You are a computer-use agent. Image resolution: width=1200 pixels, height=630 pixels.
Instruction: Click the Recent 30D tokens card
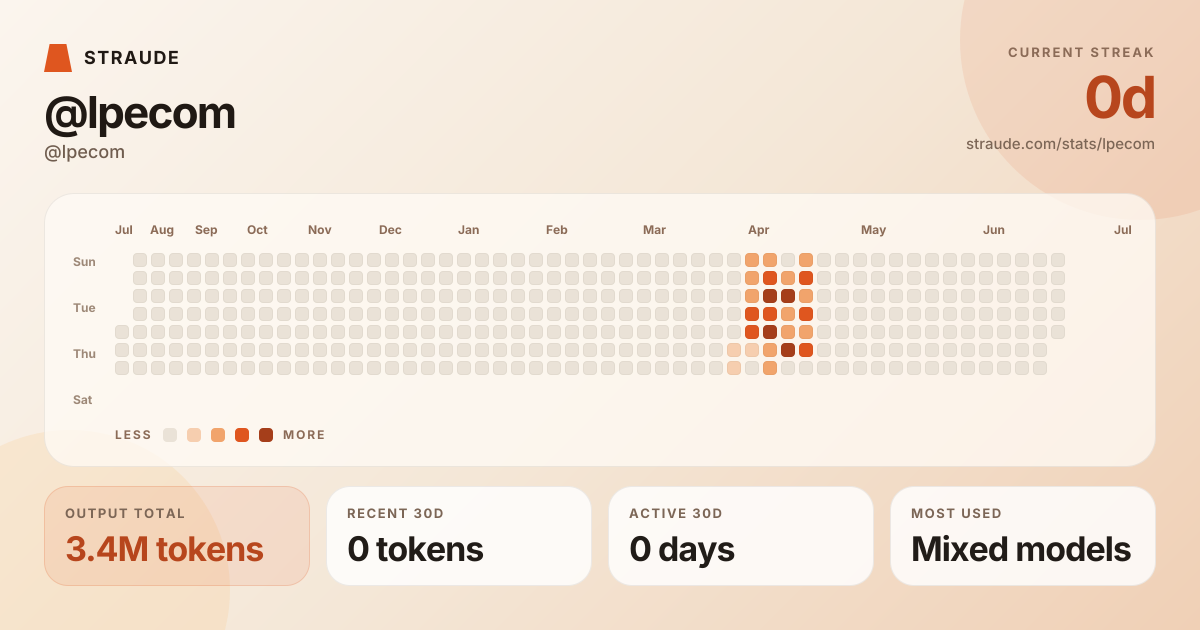point(459,536)
